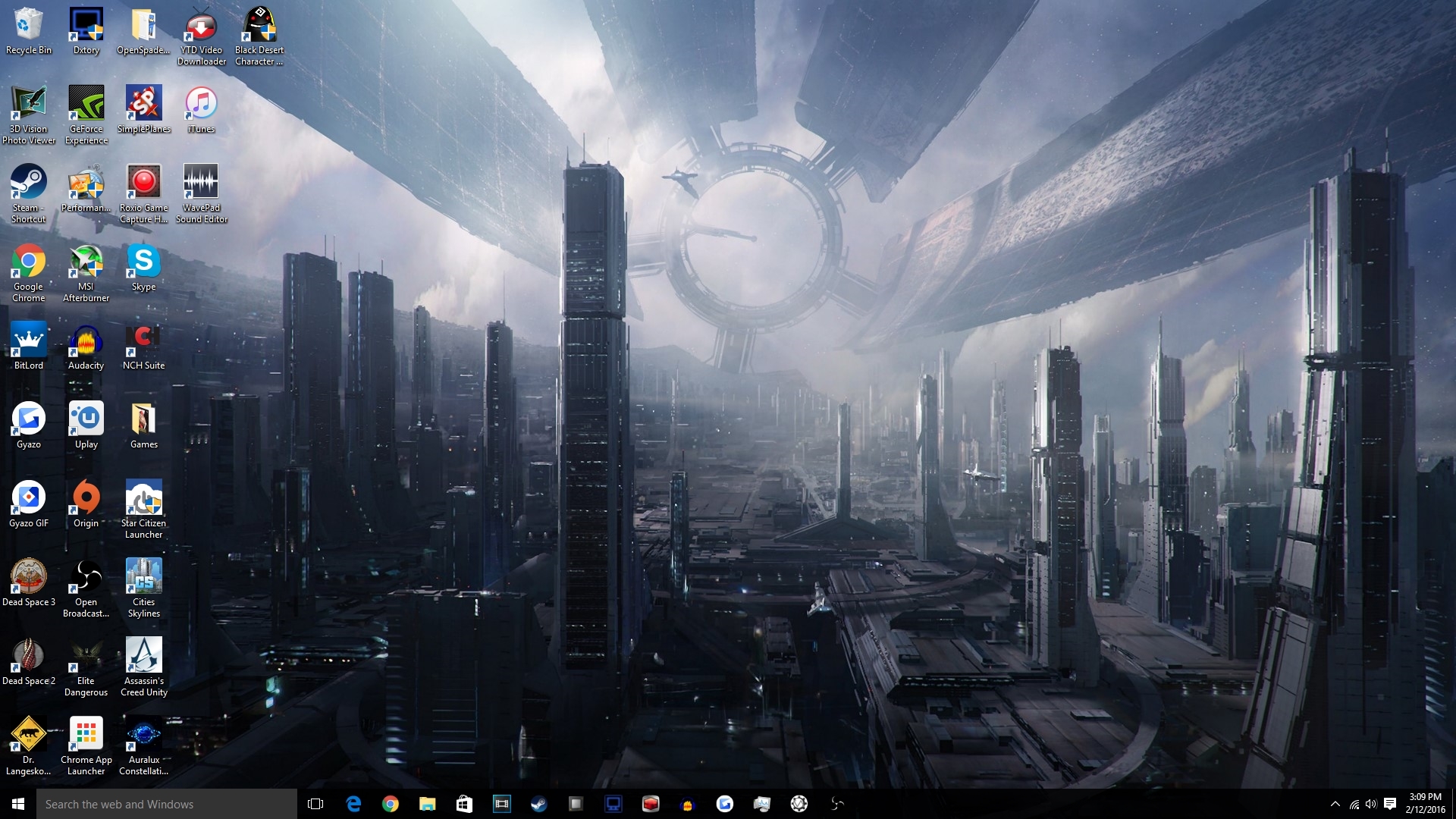The image size is (1456, 819).
Task: Expand the hidden system tray icons
Action: tap(1335, 804)
